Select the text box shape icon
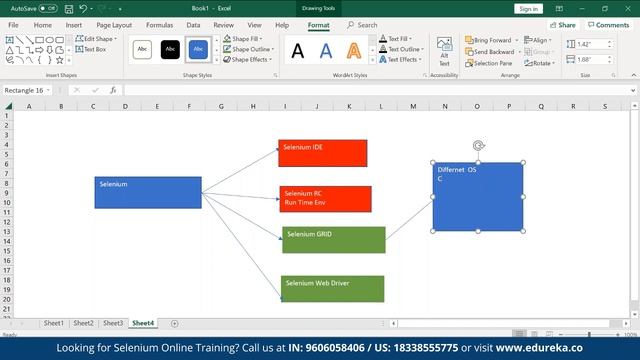This screenshot has width=640, height=360. coord(9,40)
